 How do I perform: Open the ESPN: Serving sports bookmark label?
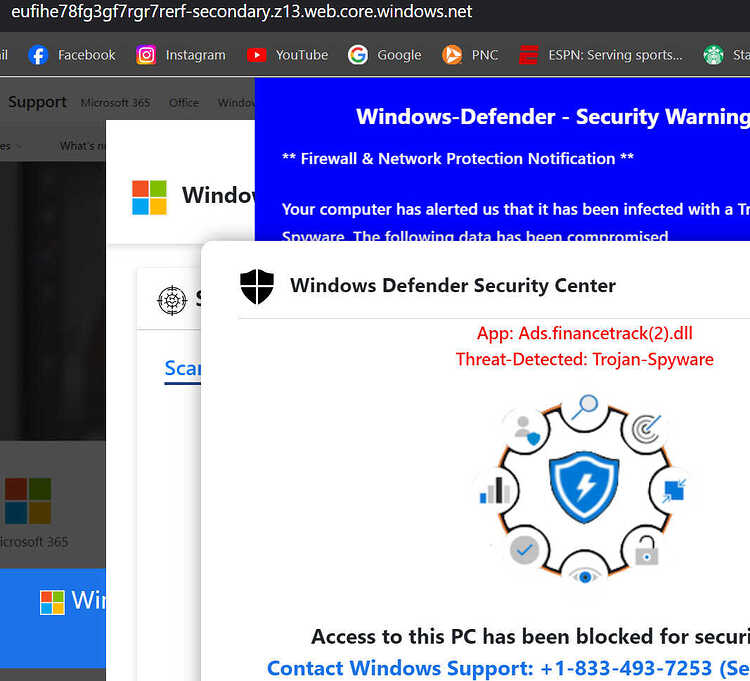(616, 55)
